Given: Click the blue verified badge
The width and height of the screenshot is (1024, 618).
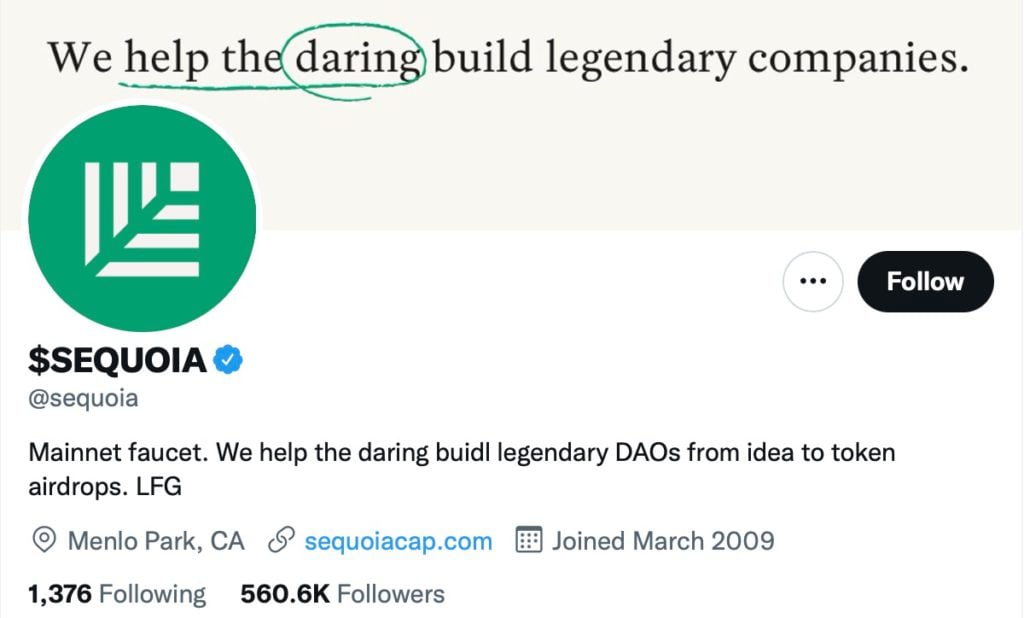Looking at the screenshot, I should 228,360.
